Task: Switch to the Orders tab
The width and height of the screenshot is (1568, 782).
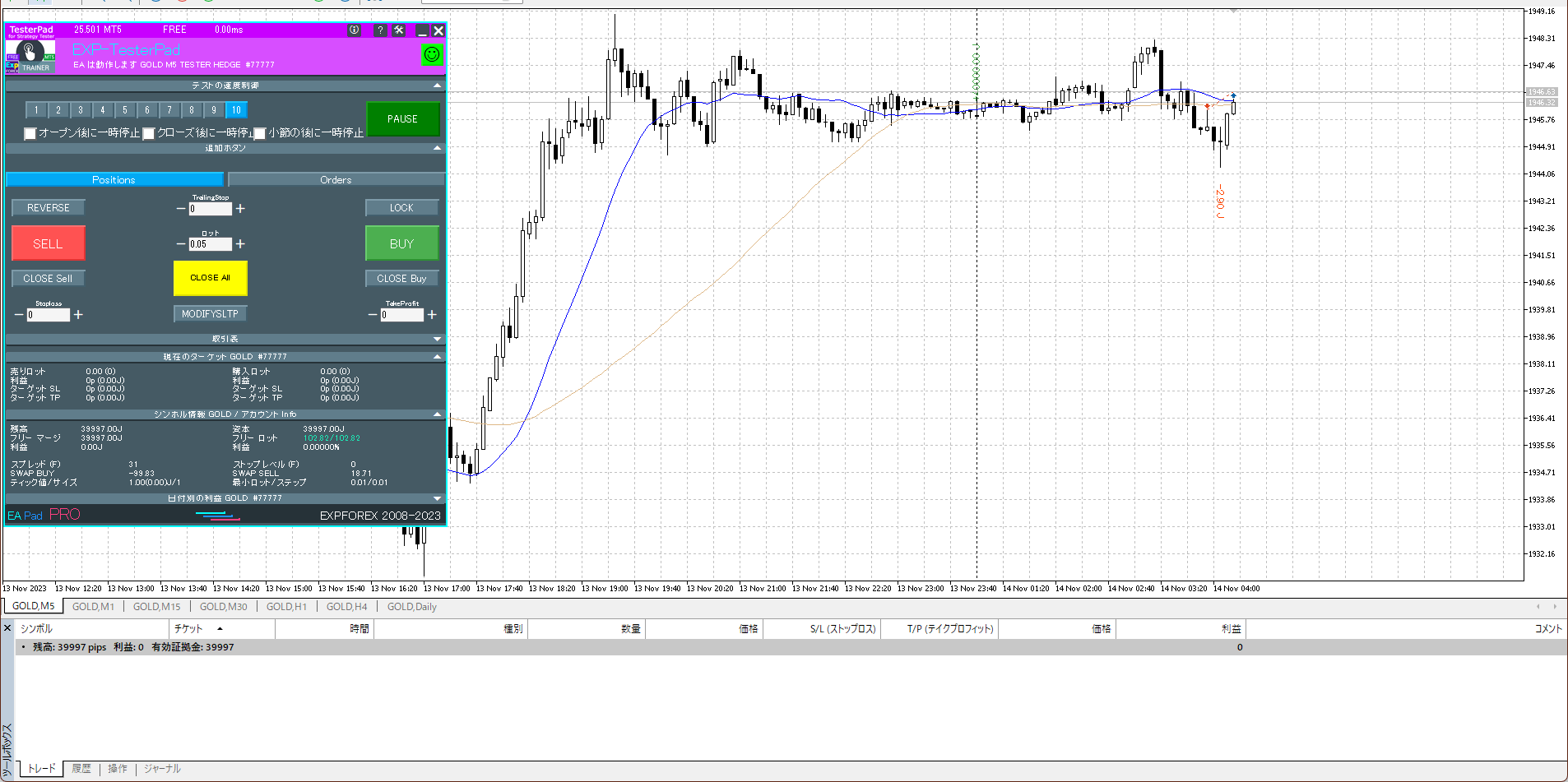Action: (x=336, y=180)
